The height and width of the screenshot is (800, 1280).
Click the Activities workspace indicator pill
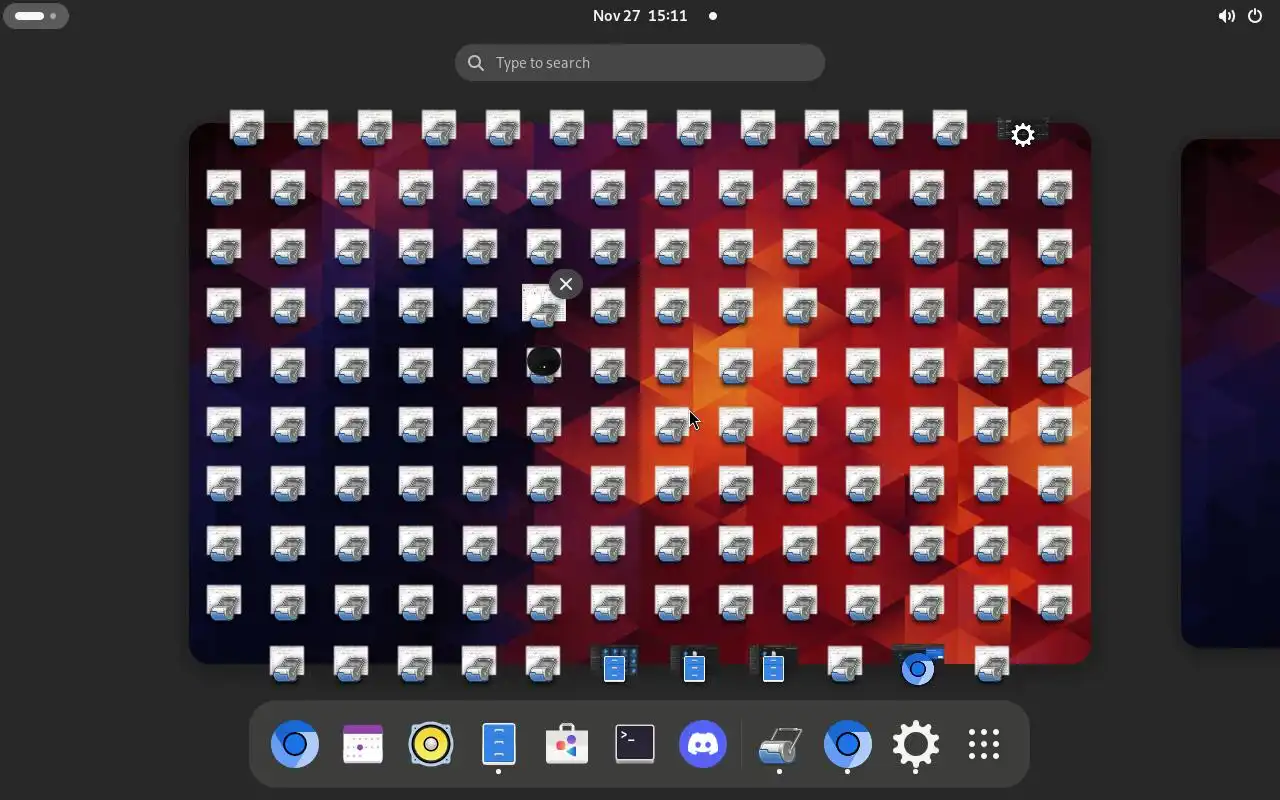point(36,16)
